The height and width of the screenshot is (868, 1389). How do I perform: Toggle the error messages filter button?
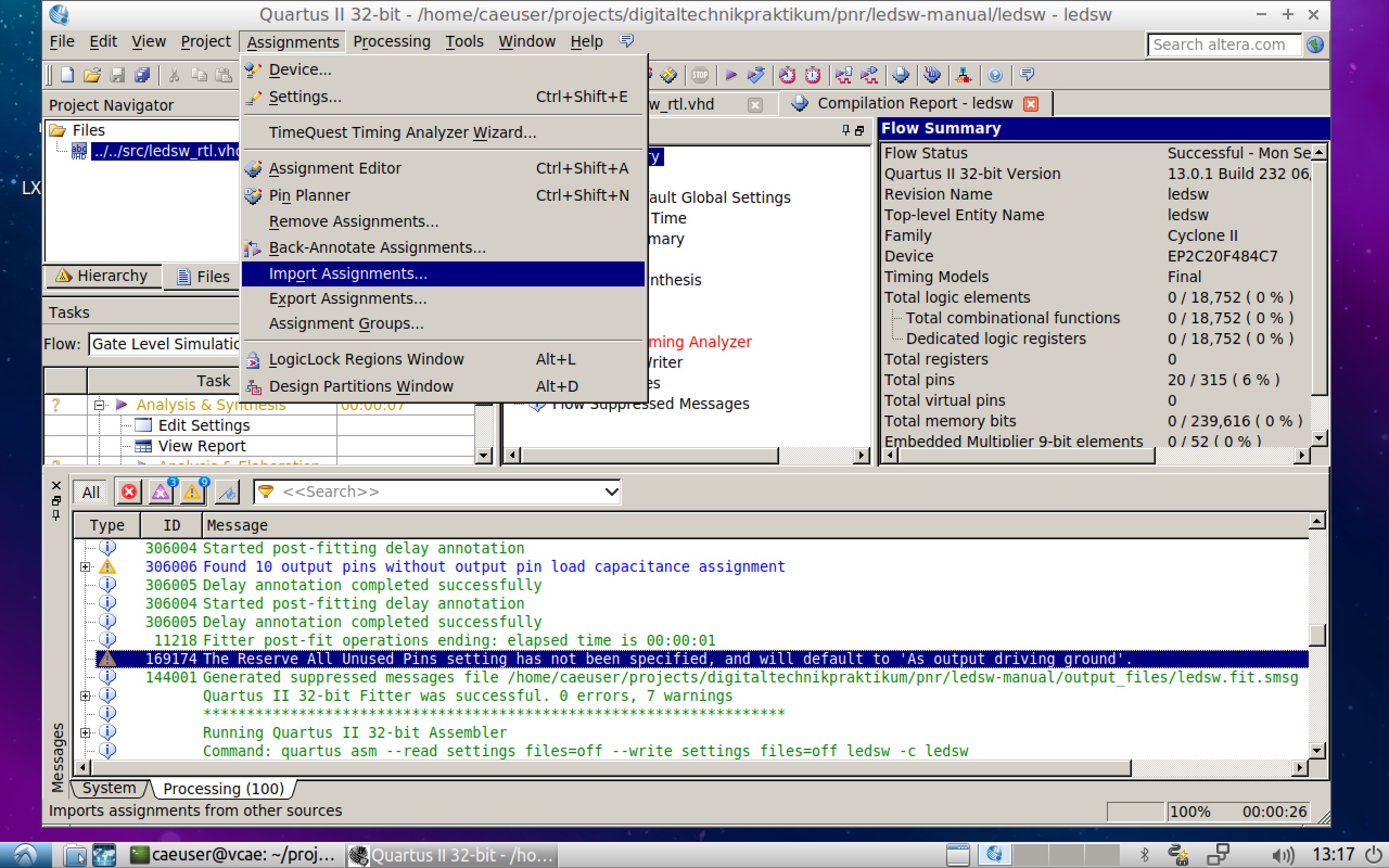[x=129, y=492]
